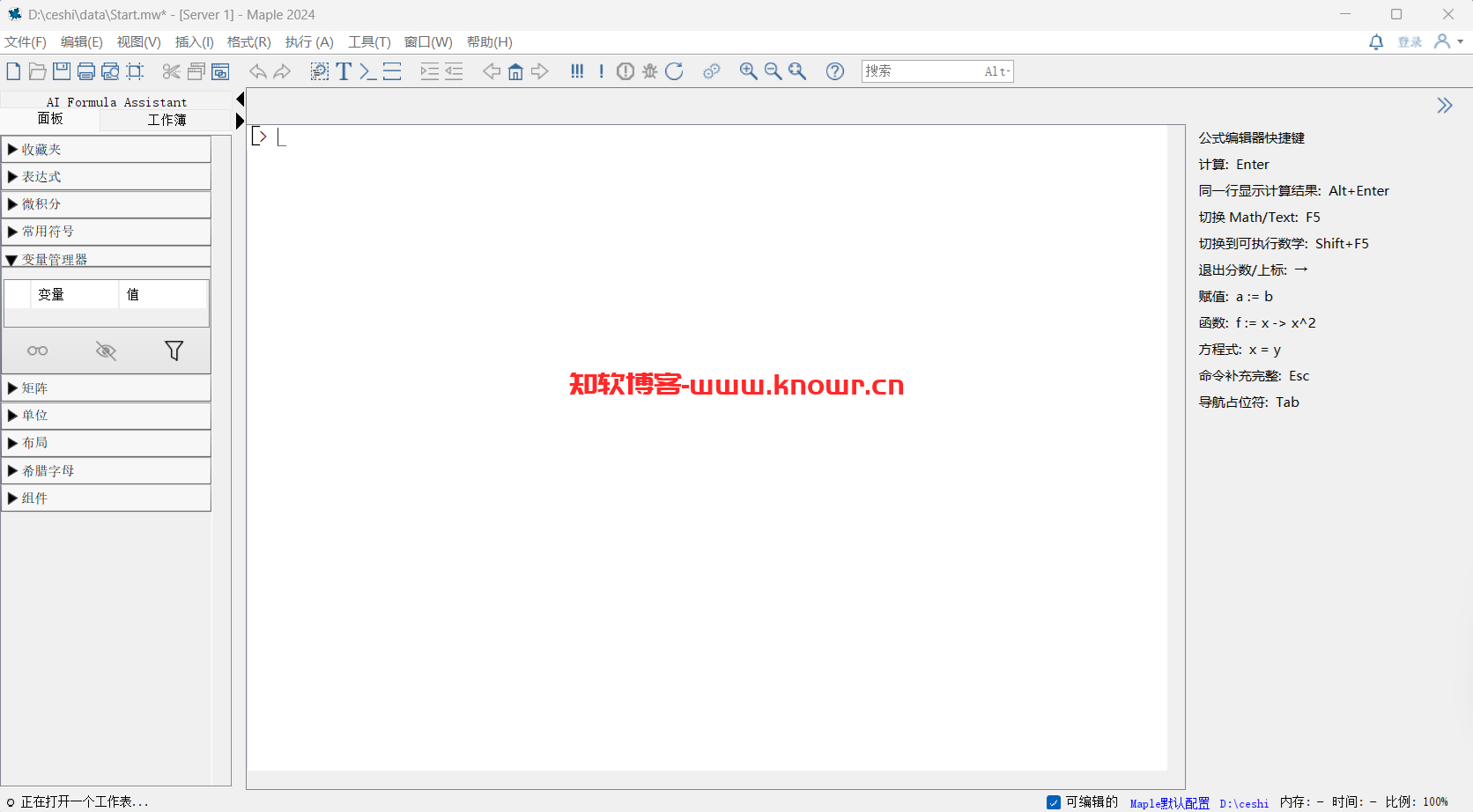
Task: Click the copy icon in toolbar
Action: pos(196,71)
